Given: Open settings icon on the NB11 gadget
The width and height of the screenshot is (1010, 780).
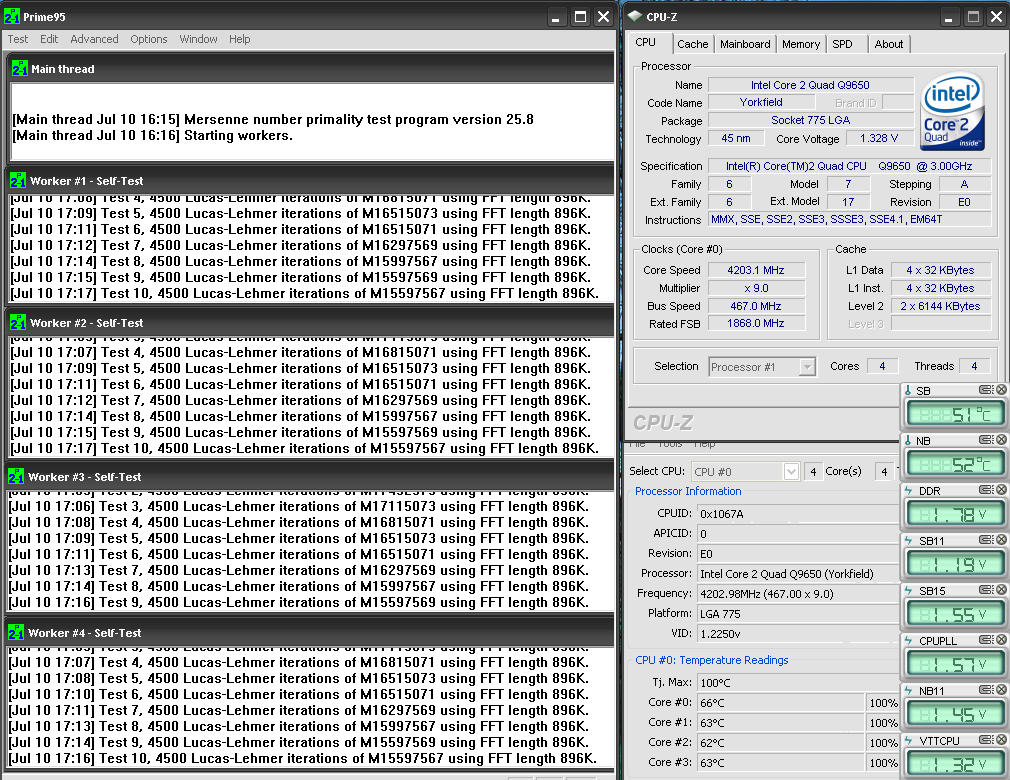Looking at the screenshot, I should tap(986, 690).
